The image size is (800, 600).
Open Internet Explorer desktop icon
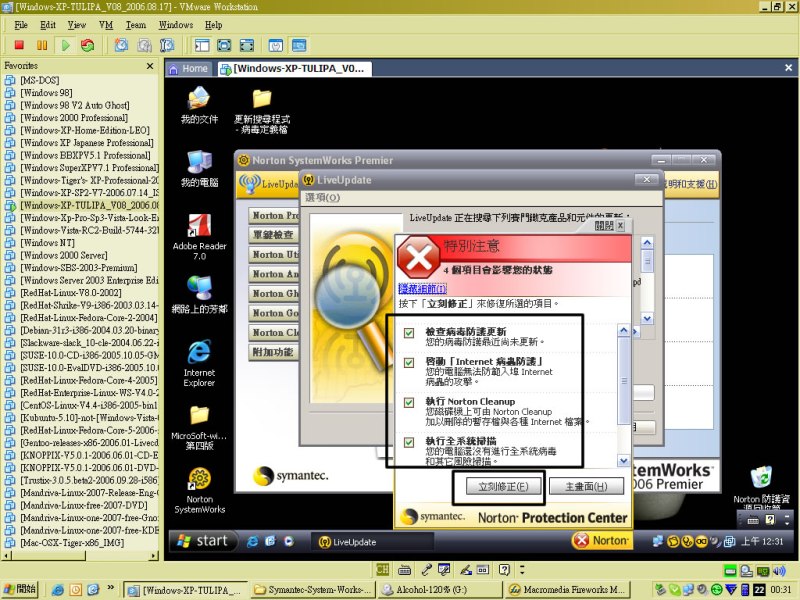[x=199, y=363]
